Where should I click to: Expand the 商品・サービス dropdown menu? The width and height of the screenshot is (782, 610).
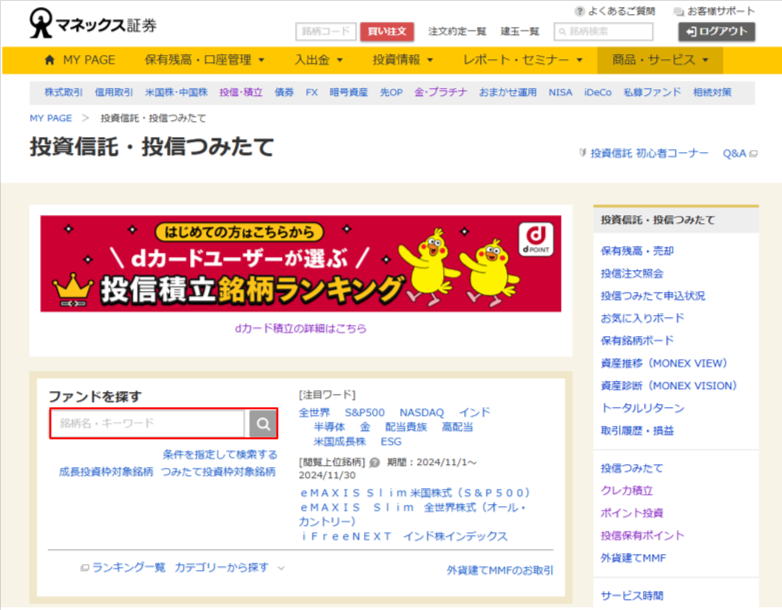pyautogui.click(x=660, y=60)
